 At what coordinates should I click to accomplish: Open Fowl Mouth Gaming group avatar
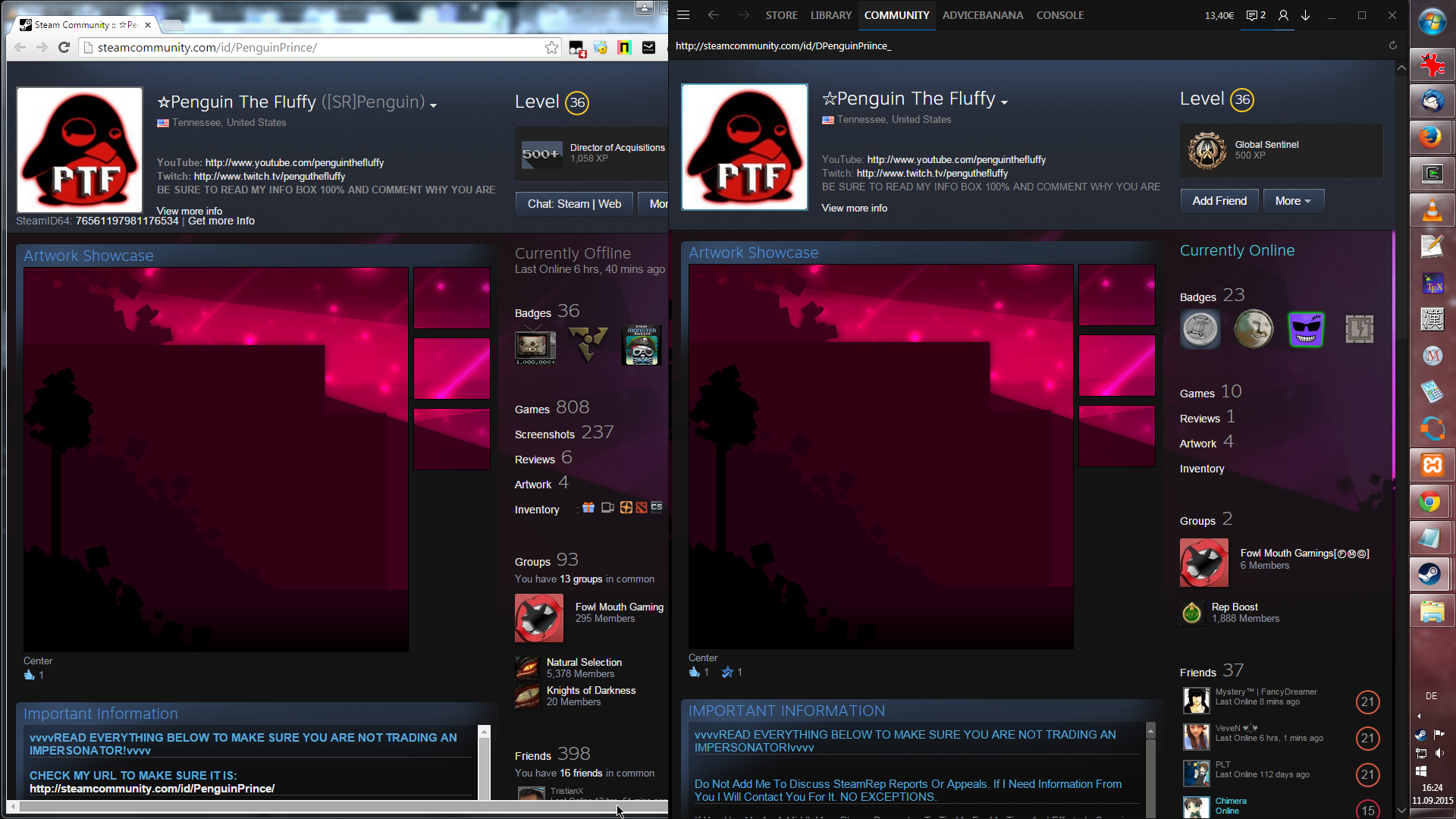538,618
